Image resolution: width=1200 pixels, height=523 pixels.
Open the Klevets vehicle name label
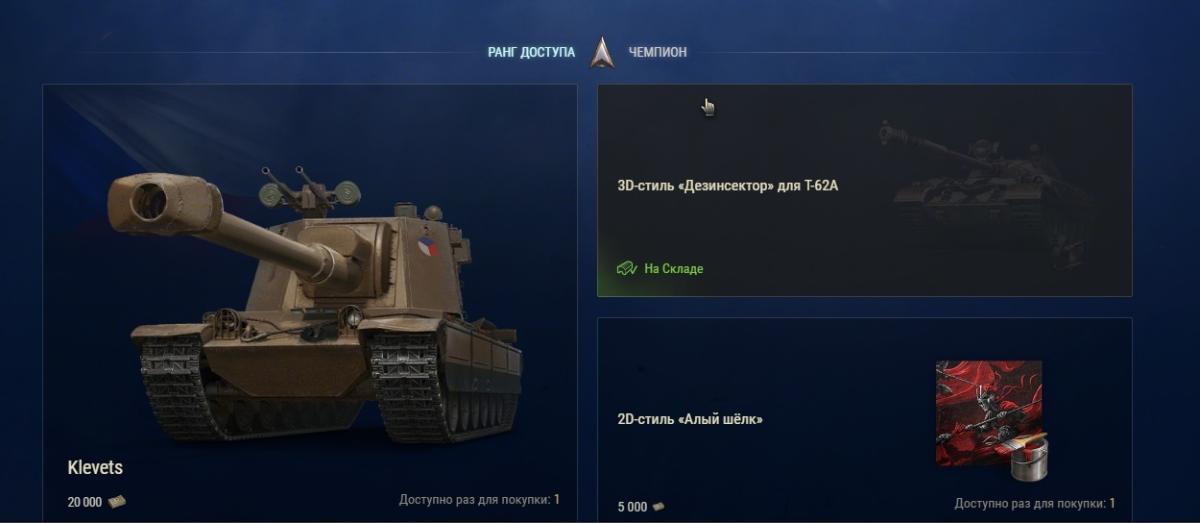click(95, 468)
